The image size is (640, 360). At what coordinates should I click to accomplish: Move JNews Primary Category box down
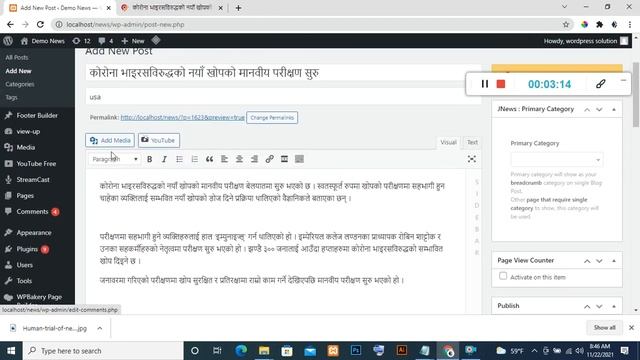[599, 109]
